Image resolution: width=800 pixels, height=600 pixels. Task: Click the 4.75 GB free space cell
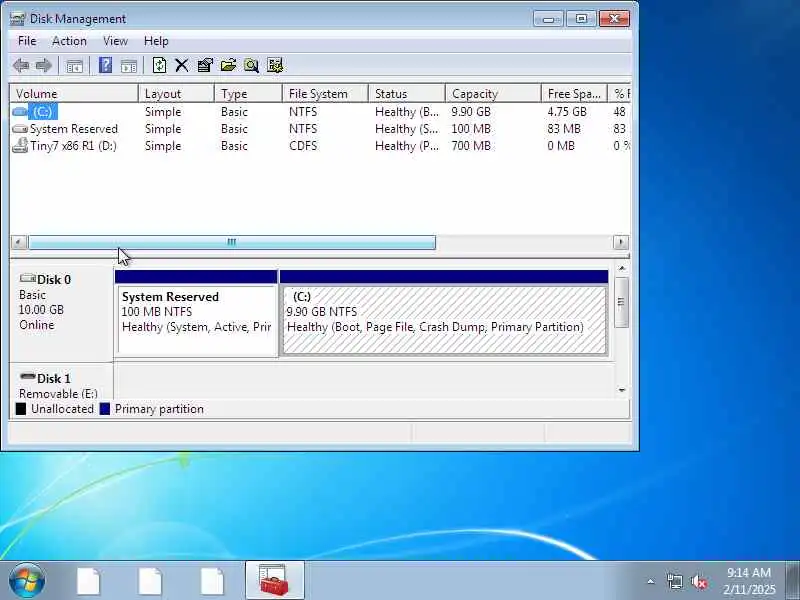click(567, 112)
